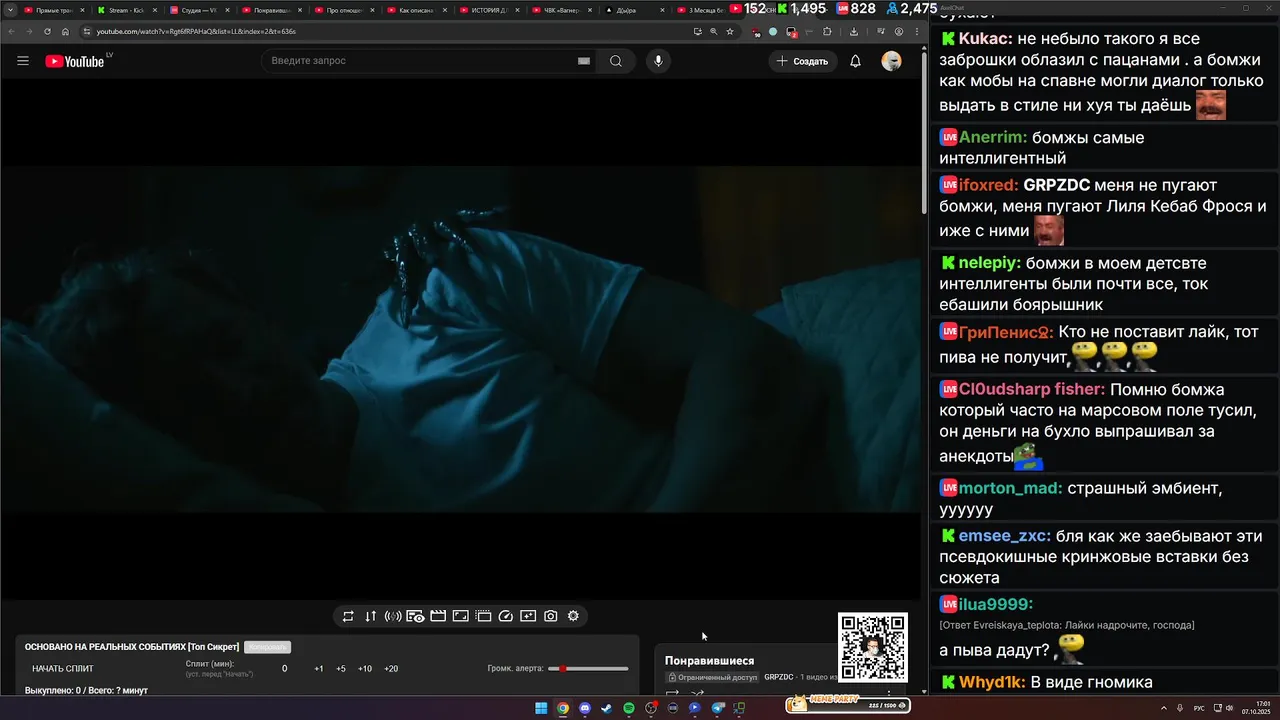1280x720 pixels.
Task: Open YouTube notifications bell
Action: point(855,61)
